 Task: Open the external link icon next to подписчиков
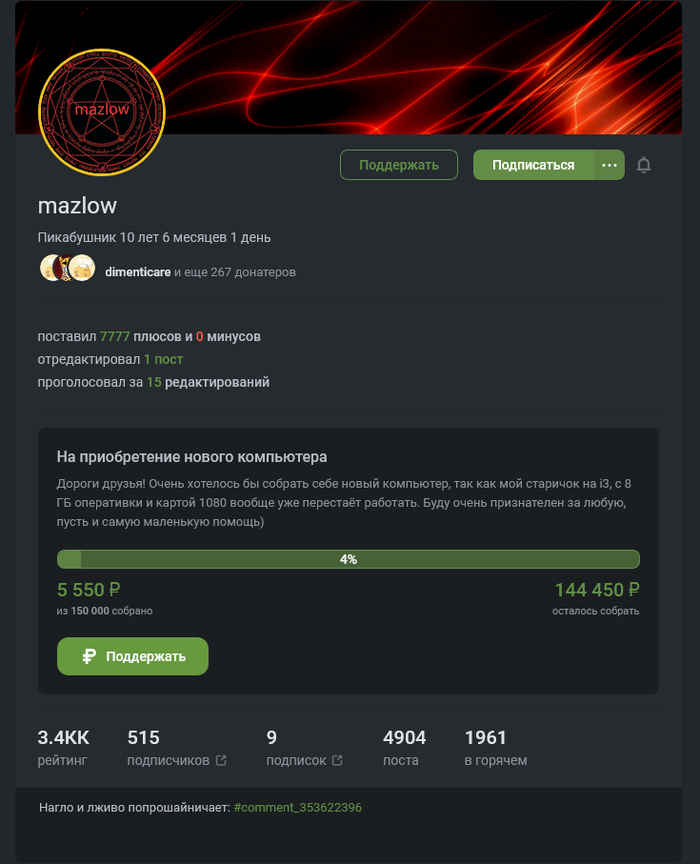tap(221, 760)
